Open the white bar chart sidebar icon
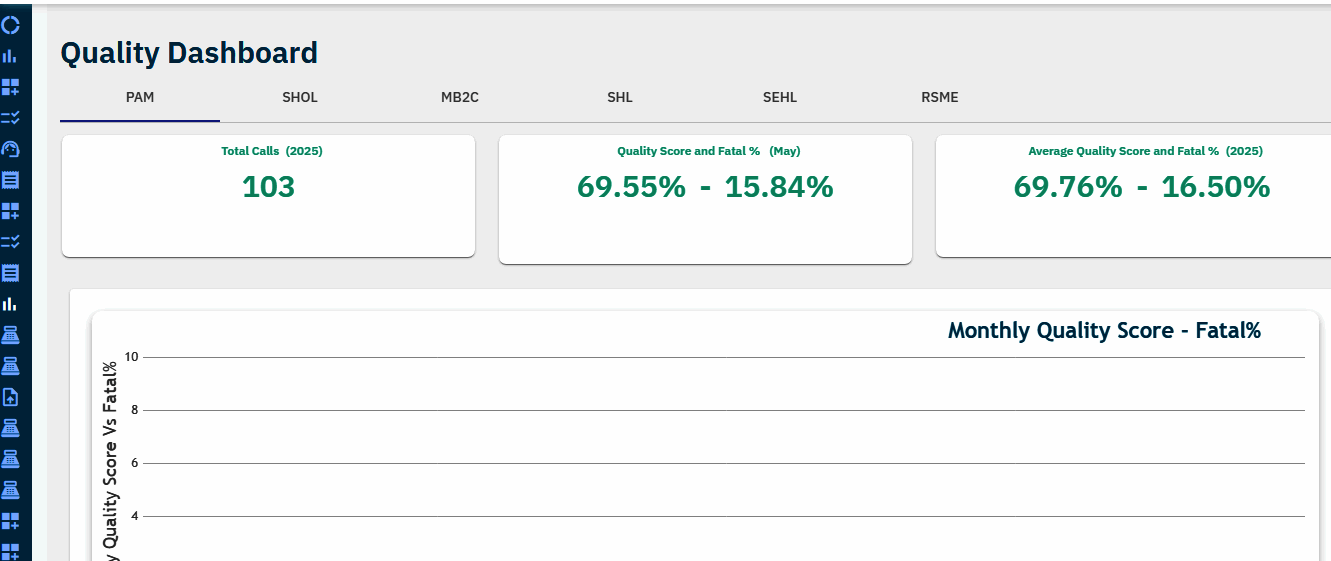 11,303
